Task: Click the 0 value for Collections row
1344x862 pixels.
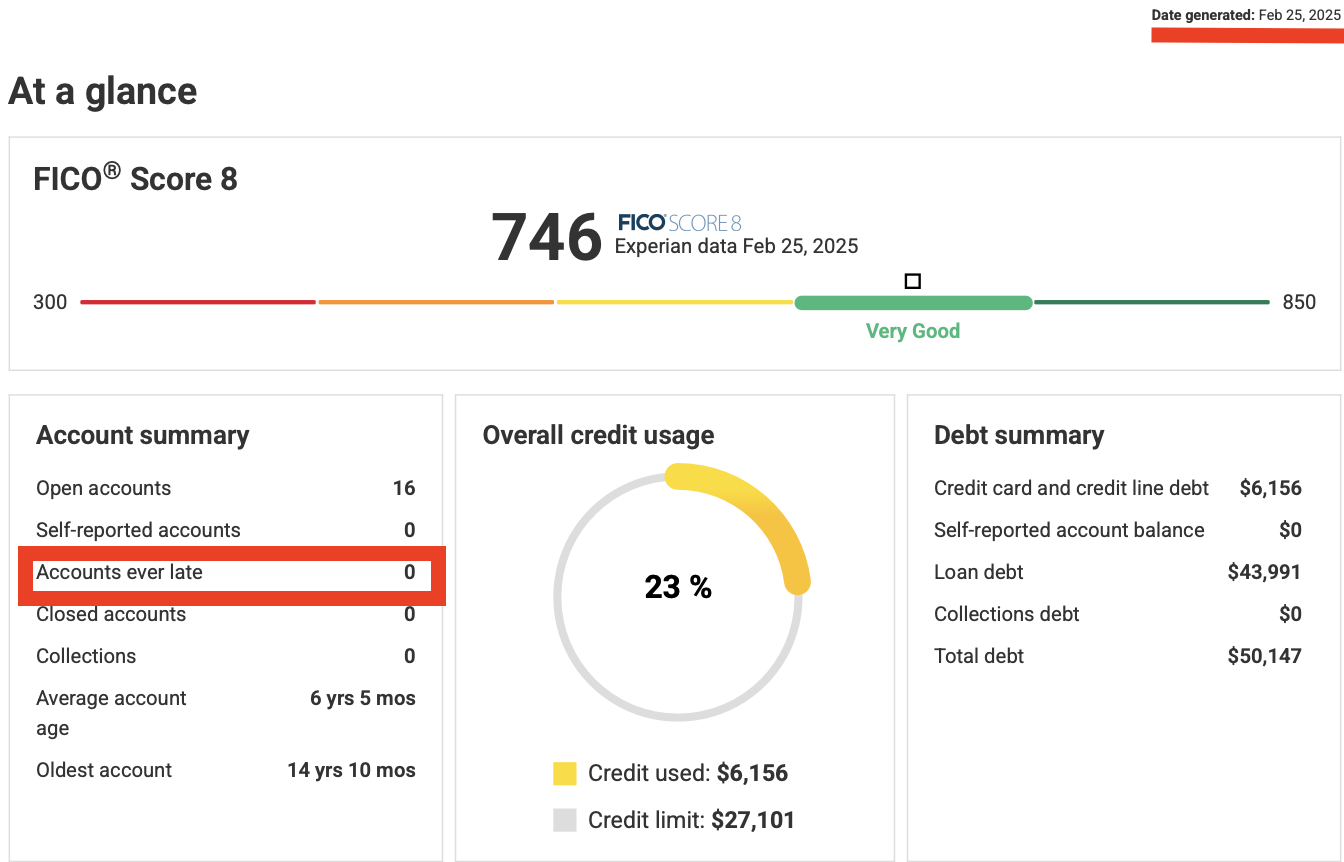Action: [x=410, y=656]
